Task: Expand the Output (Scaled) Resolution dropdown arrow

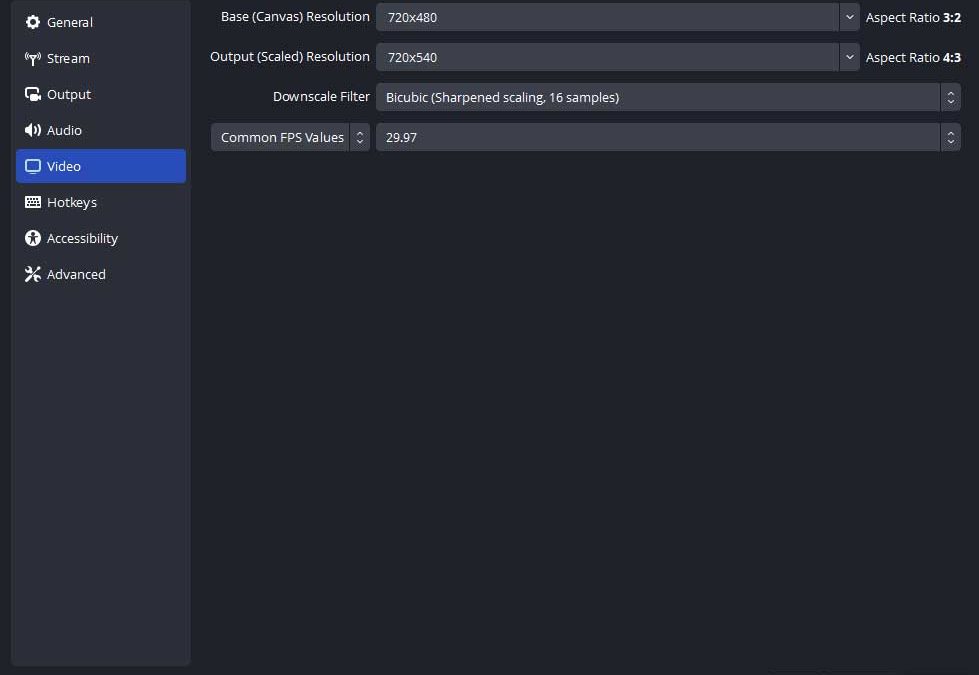Action: coord(849,57)
